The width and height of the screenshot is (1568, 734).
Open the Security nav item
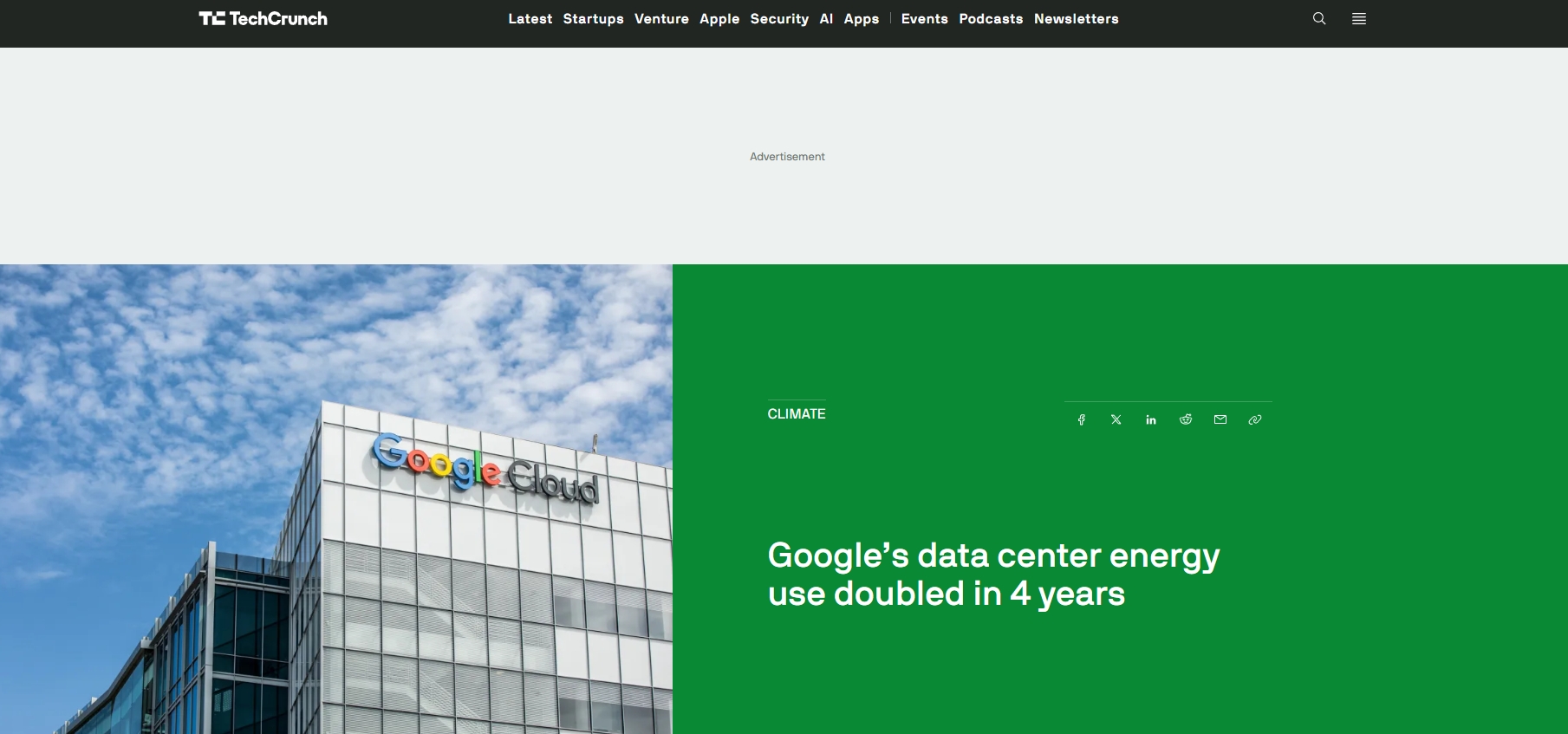point(779,18)
